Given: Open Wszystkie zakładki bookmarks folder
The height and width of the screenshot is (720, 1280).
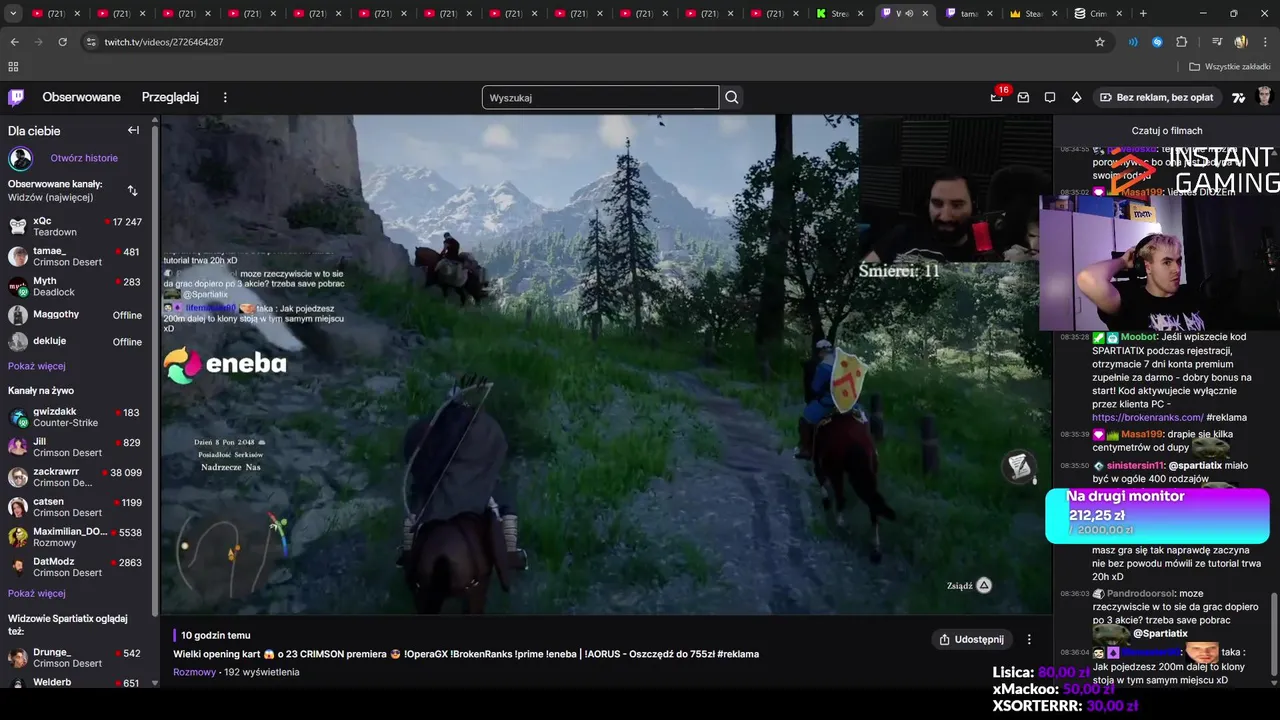Looking at the screenshot, I should coord(1229,67).
